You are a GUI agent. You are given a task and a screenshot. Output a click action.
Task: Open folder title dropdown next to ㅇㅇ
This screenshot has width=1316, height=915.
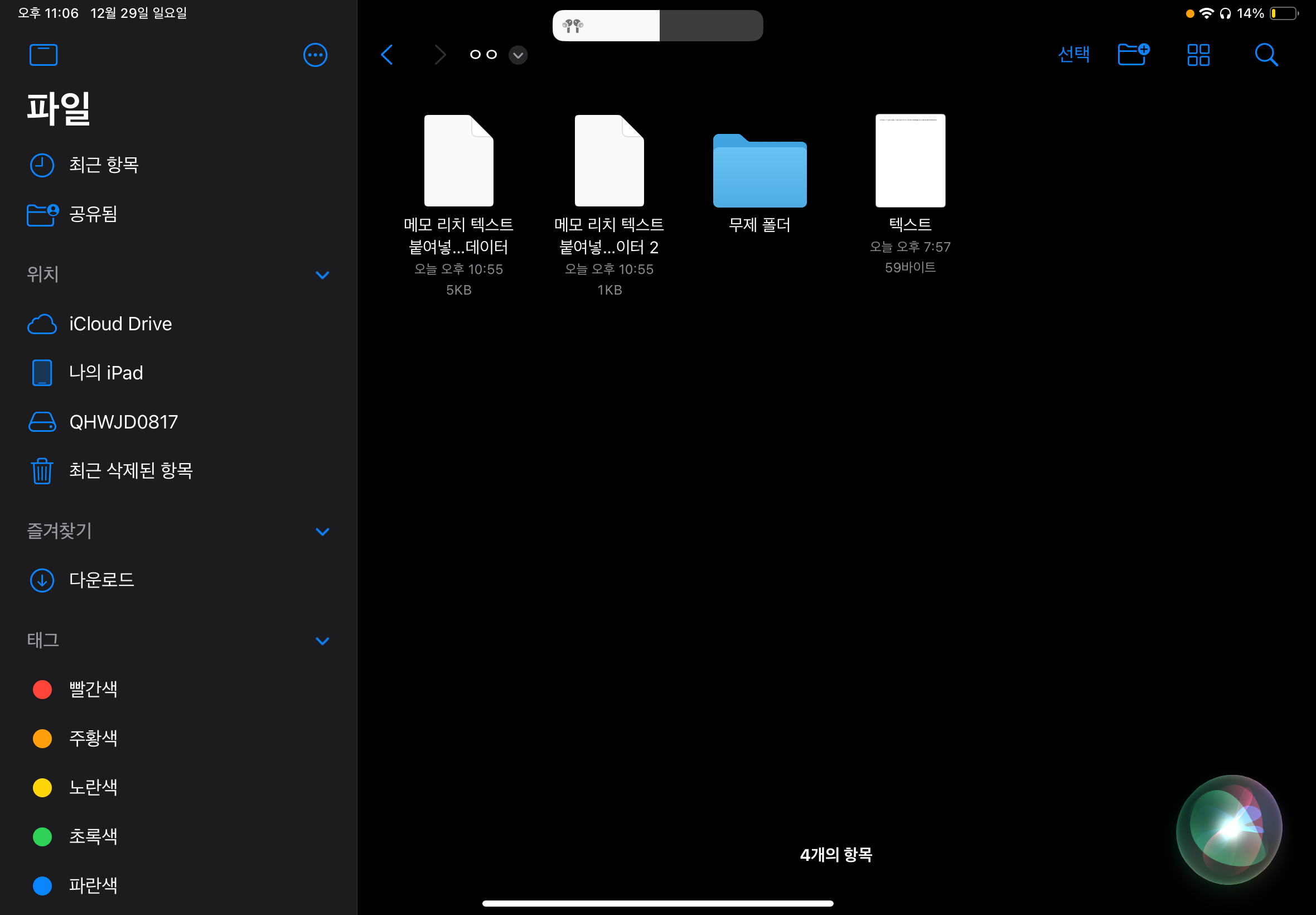pos(518,55)
